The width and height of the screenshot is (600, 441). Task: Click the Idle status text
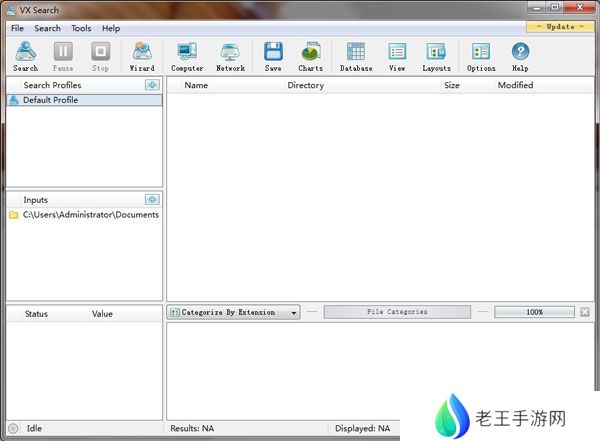tap(34, 428)
